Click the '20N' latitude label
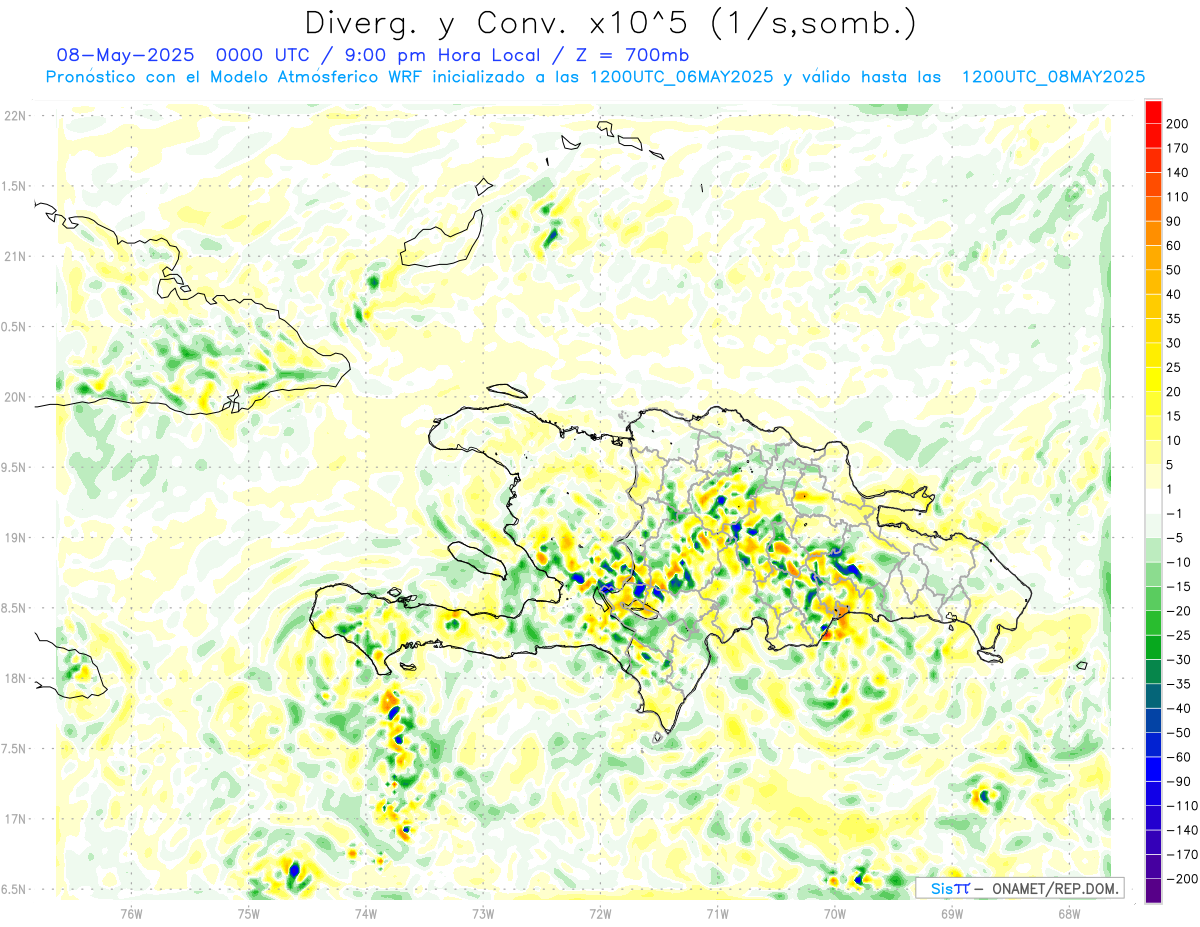 tap(15, 397)
